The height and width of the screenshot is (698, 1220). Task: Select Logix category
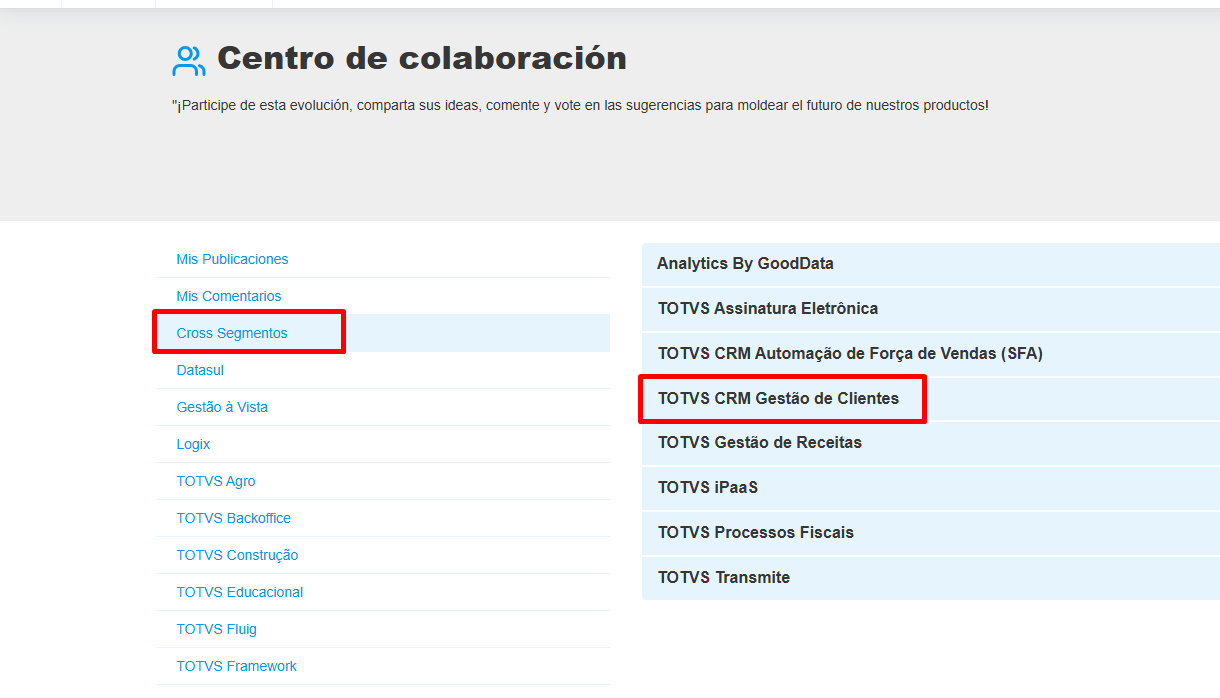coord(193,444)
